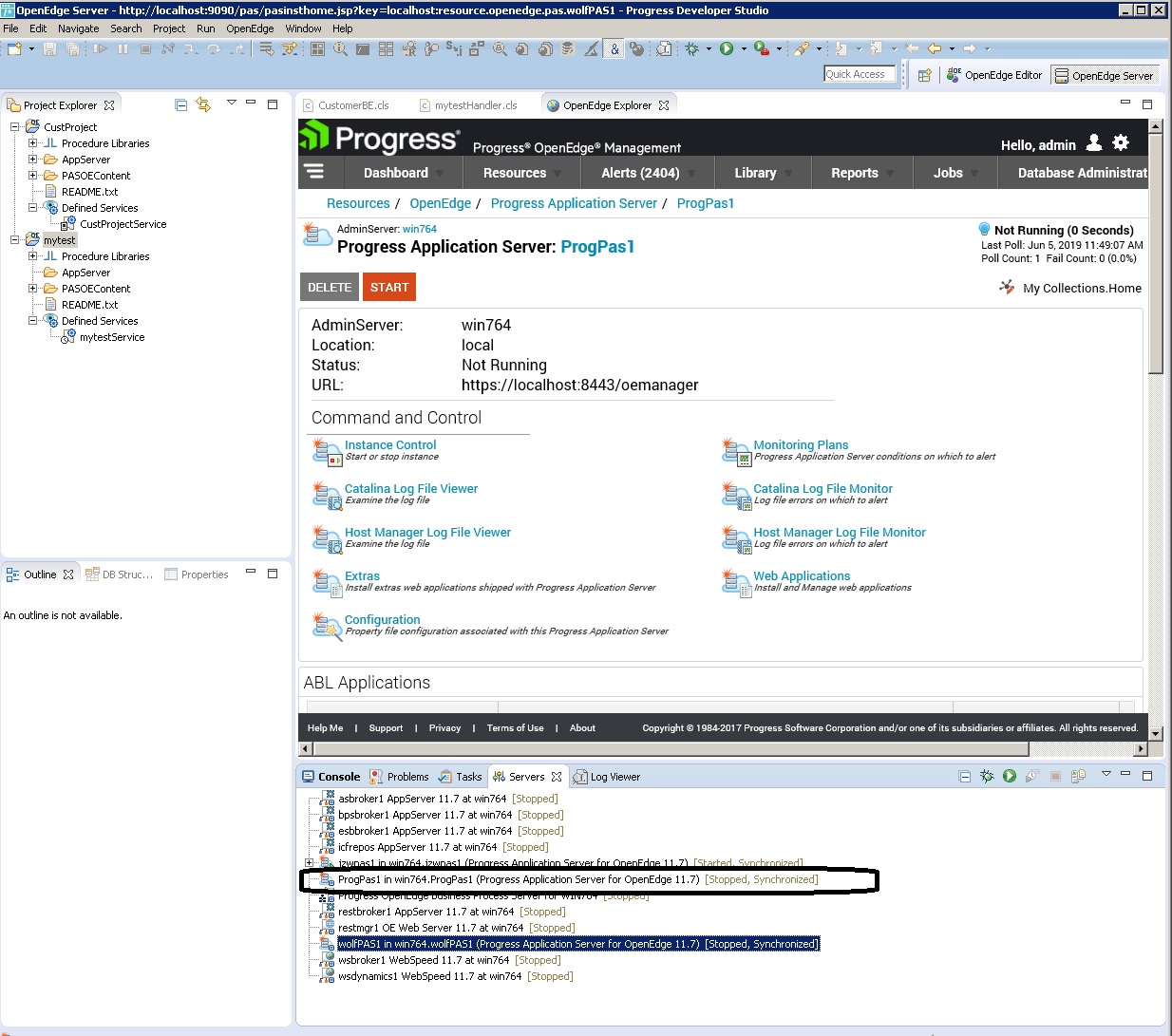Open the settings gear icon beside Hello, admin

pos(1121,143)
